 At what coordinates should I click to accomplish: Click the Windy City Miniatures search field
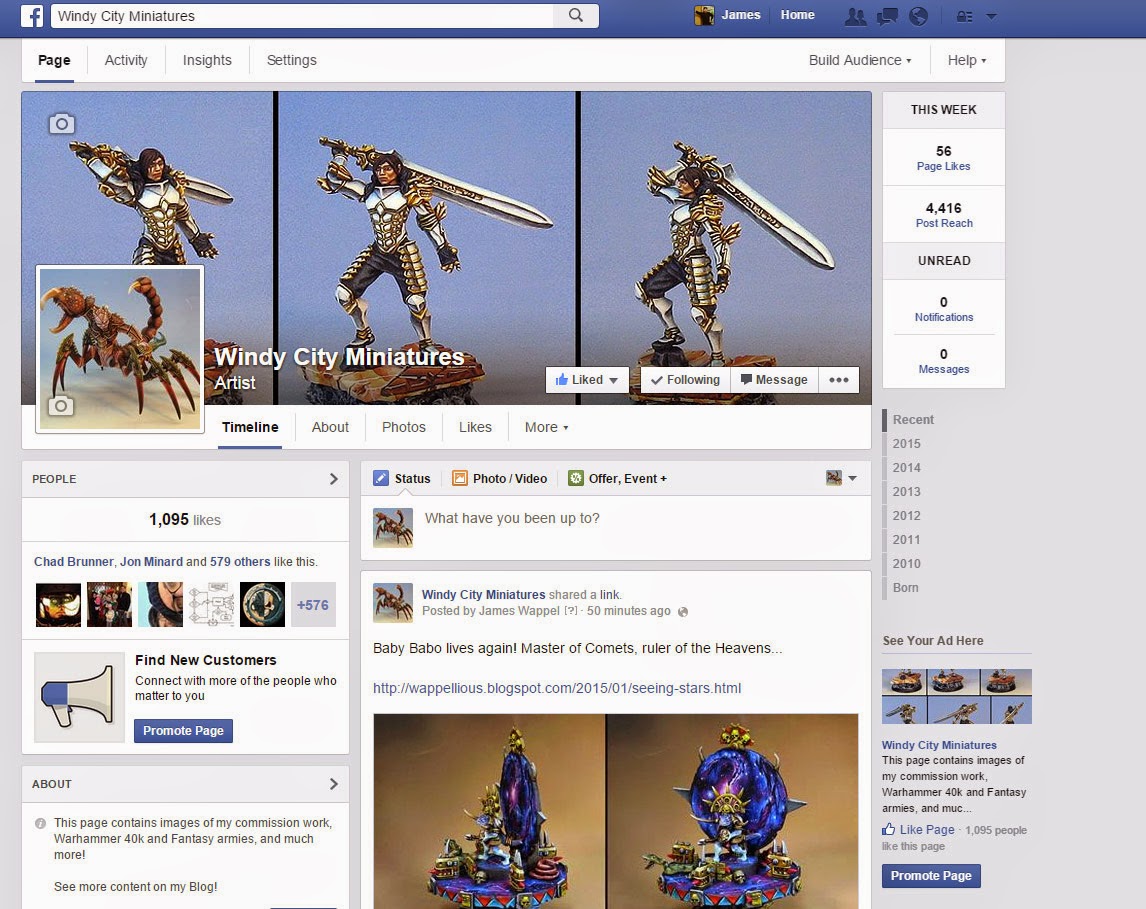(x=302, y=15)
